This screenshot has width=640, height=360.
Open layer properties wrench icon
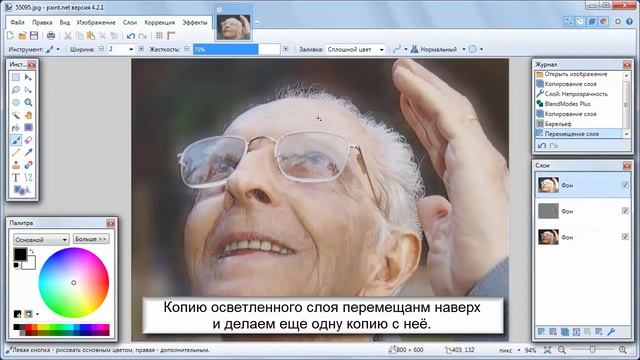tap(611, 332)
